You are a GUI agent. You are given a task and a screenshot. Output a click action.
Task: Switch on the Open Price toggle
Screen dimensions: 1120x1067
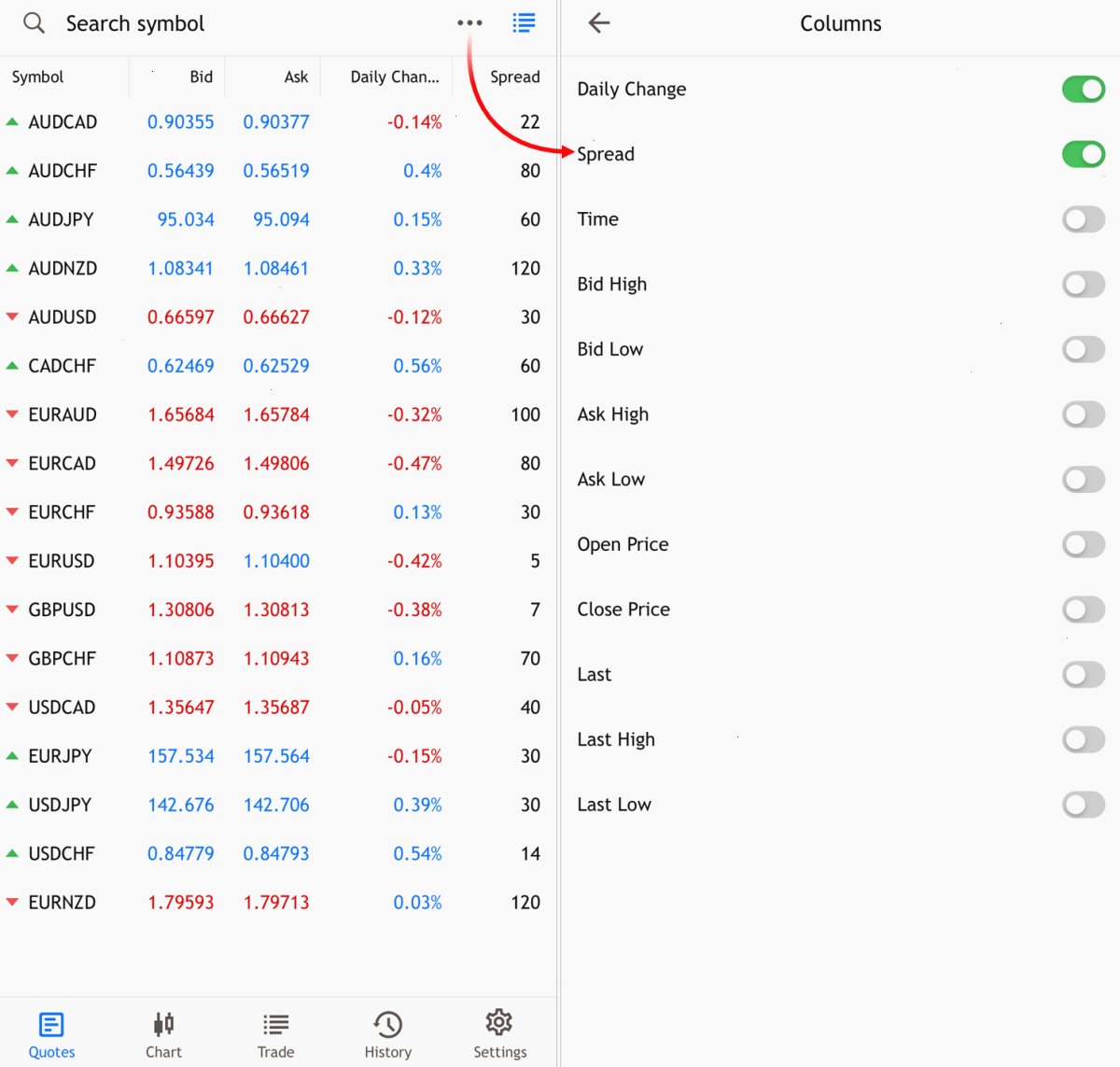point(1084,544)
